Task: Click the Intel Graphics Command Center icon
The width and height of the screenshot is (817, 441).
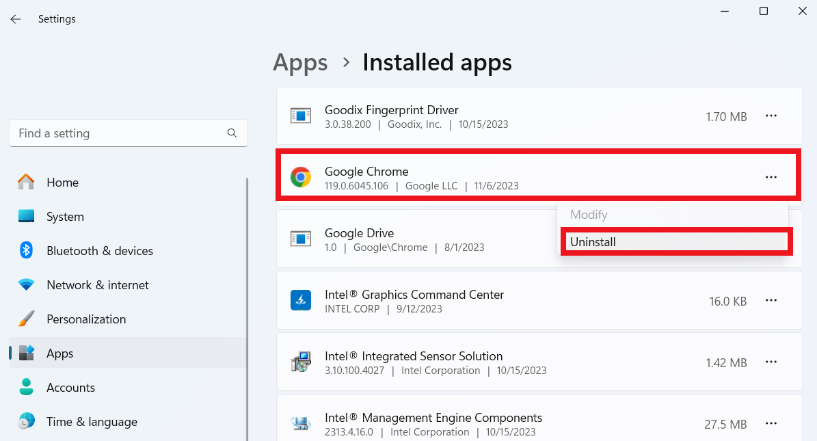Action: [301, 300]
